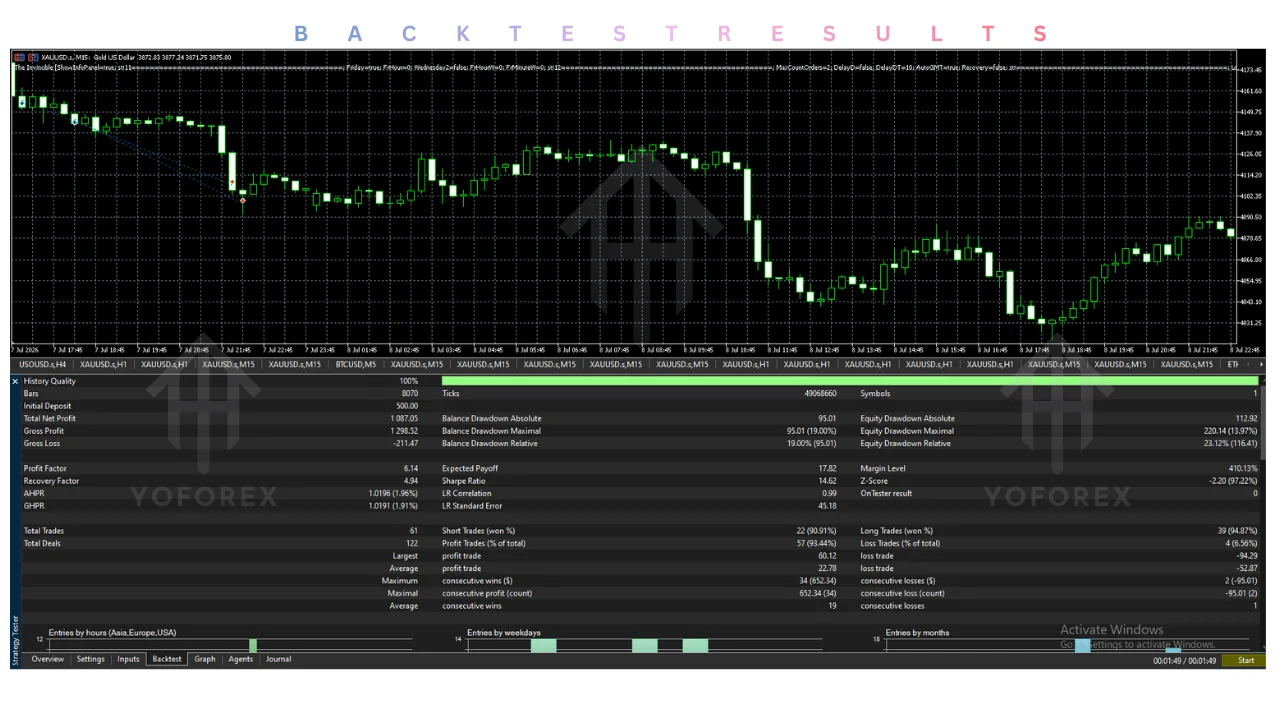
Task: Click the Bars value 8070
Action: (x=410, y=394)
